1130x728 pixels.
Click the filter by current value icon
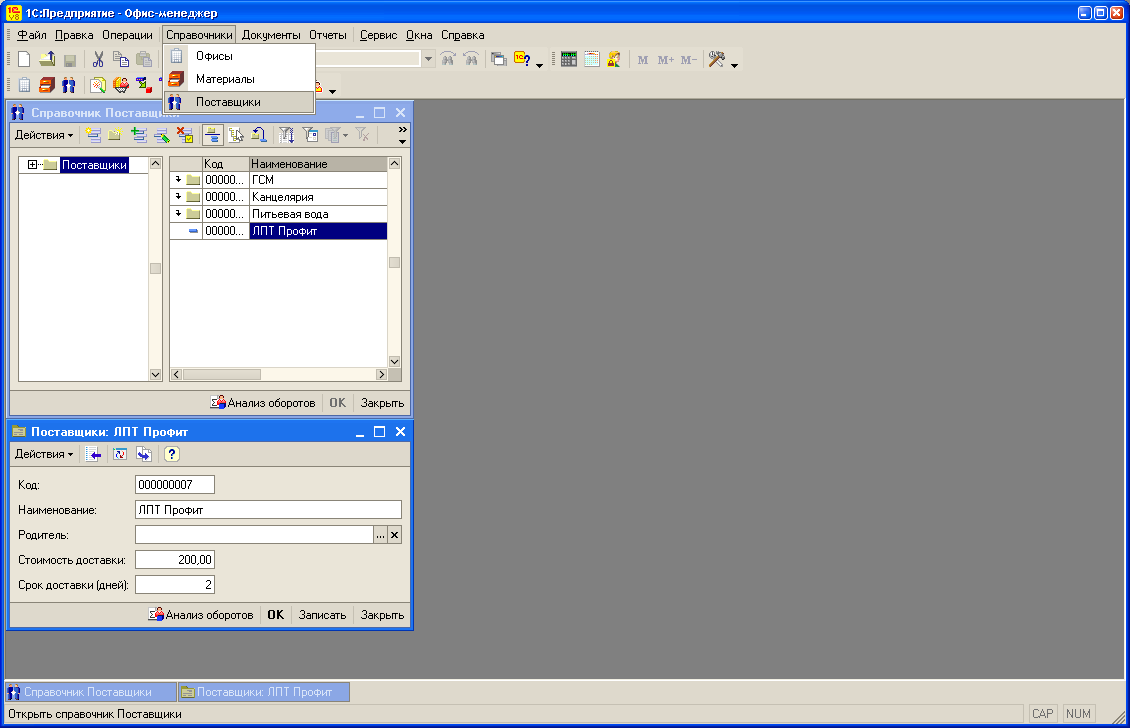pyautogui.click(x=310, y=135)
